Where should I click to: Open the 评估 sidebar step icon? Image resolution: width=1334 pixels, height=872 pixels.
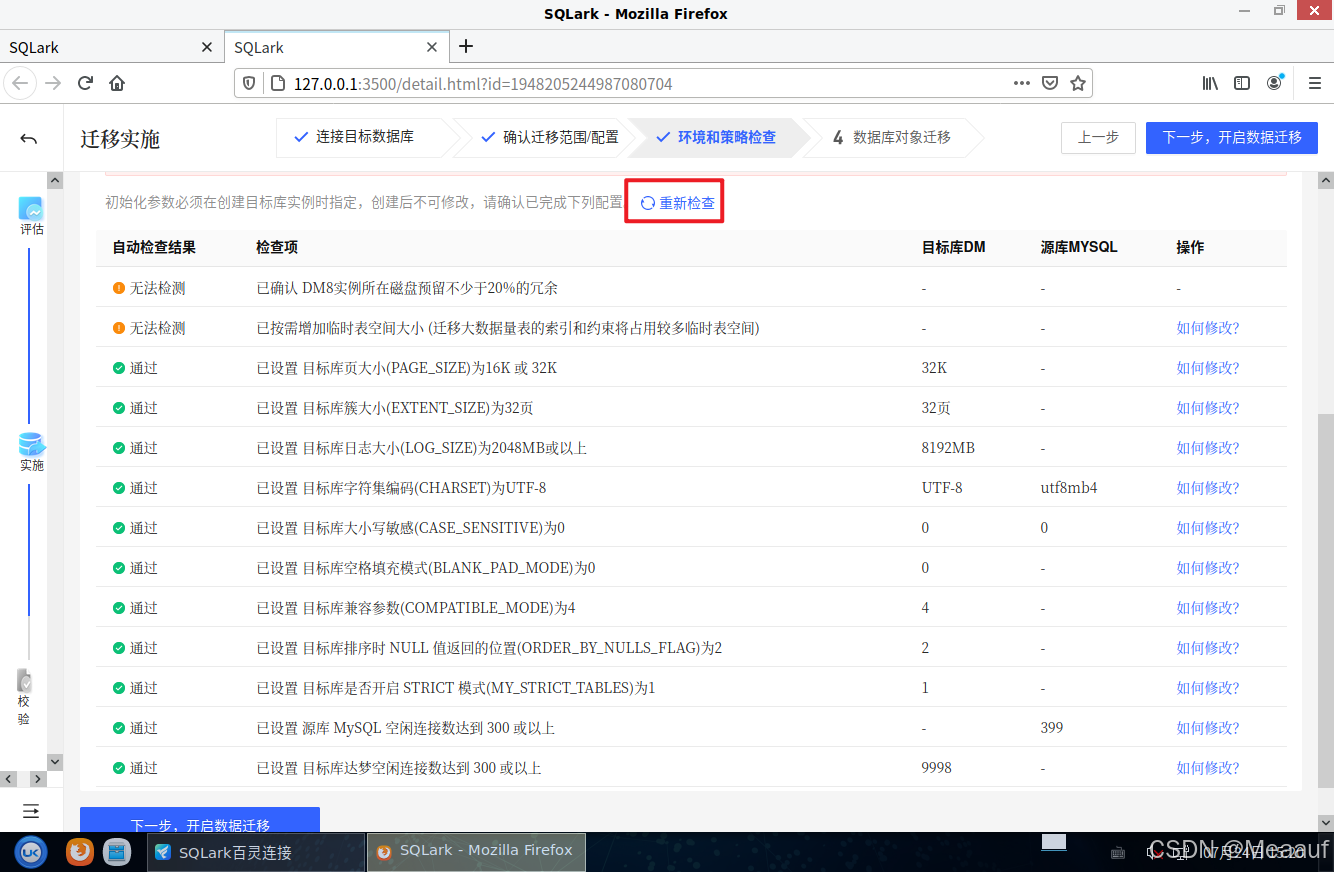click(x=32, y=209)
